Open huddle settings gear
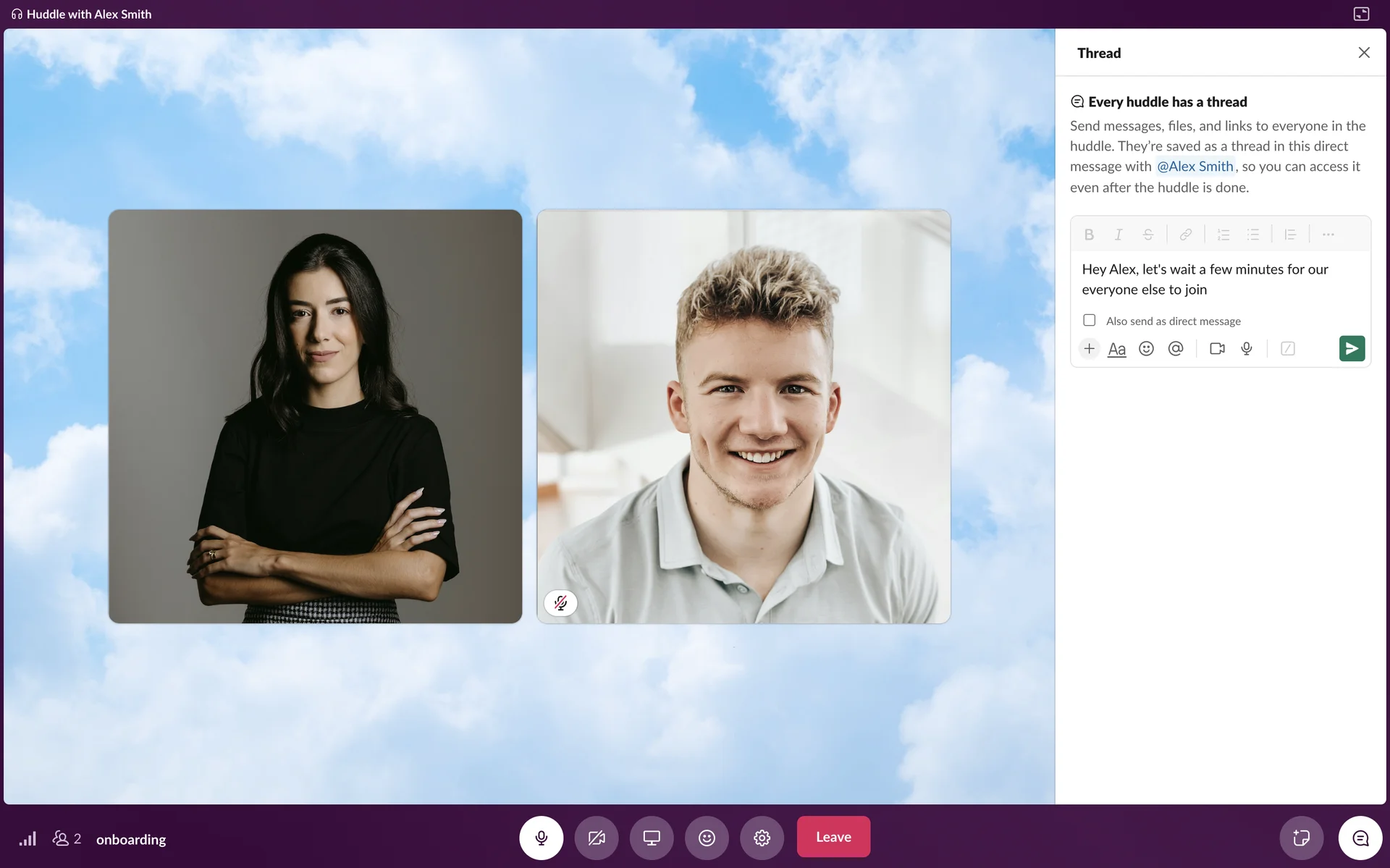1390x868 pixels. (x=762, y=838)
